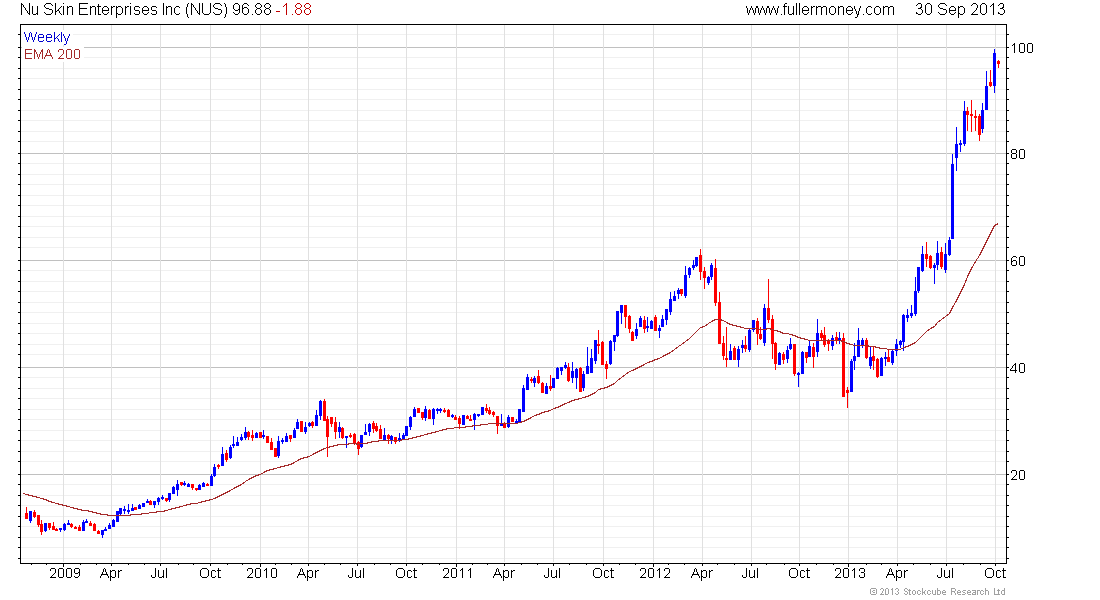Click the x-axis year label 2011

click(457, 573)
